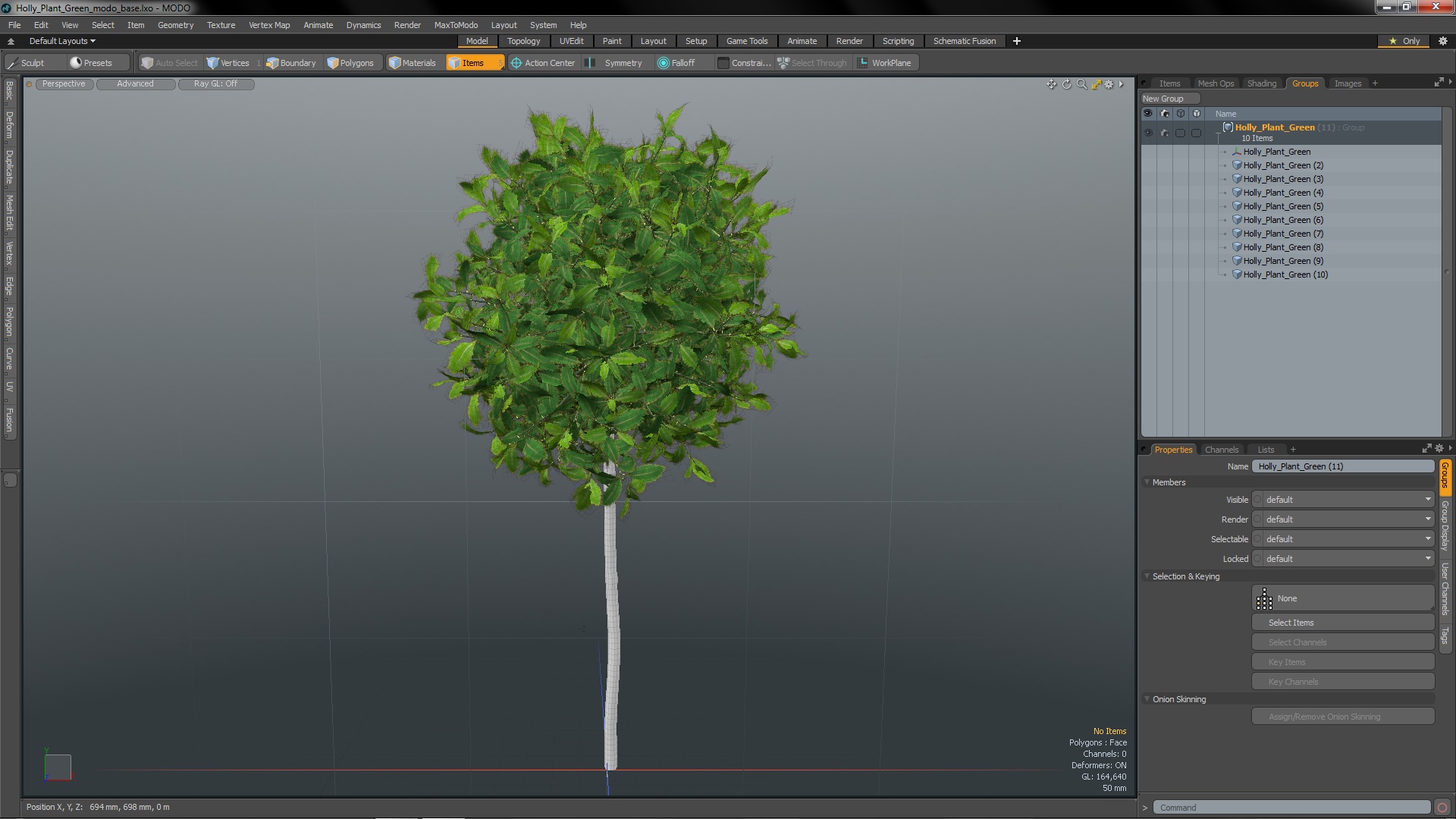Toggle Symmetry tool
Screen dimensions: 1456x819
coord(616,63)
